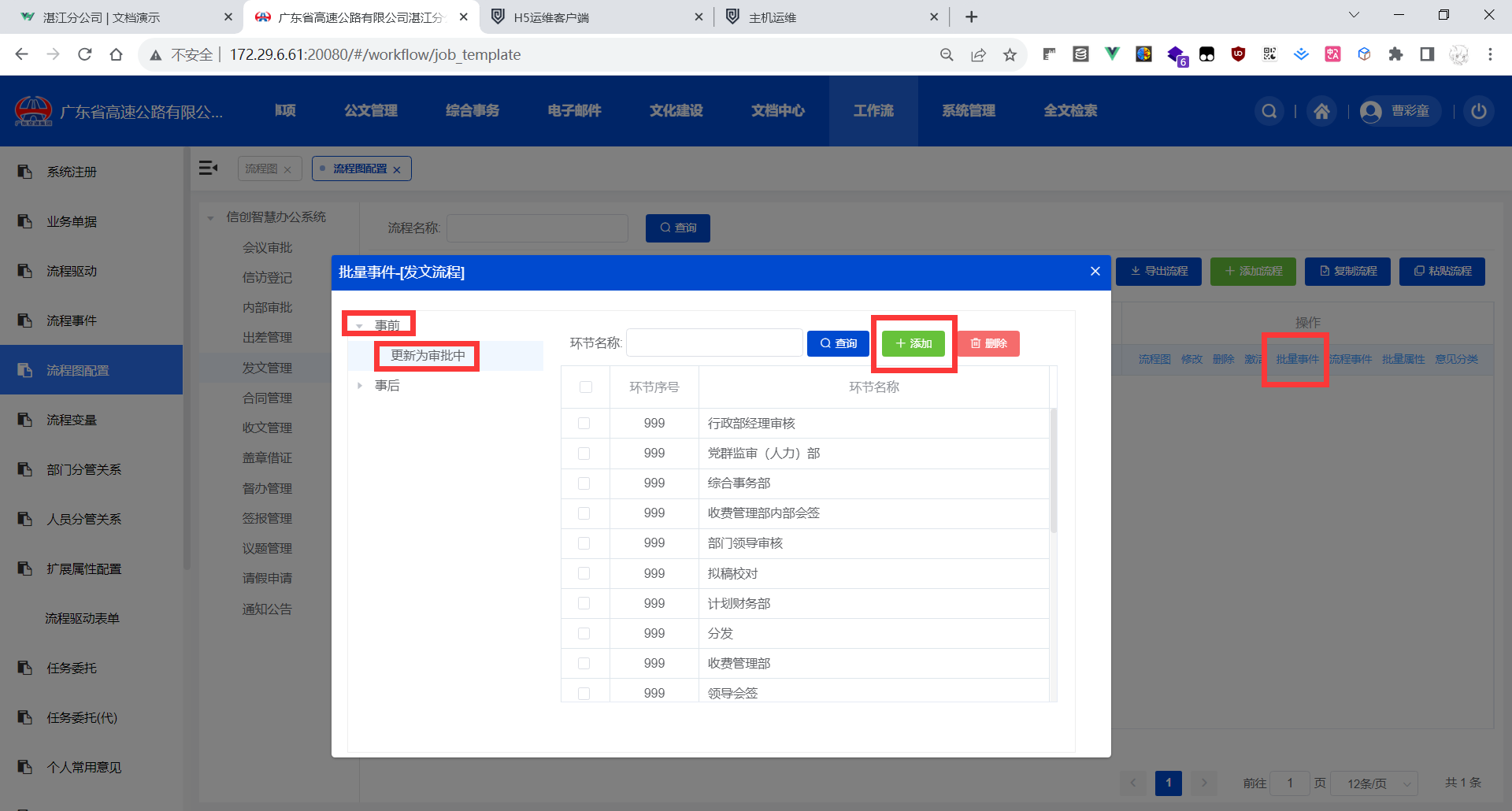Check the 行政部经理审核 row checkbox
Image resolution: width=1512 pixels, height=811 pixels.
584,424
